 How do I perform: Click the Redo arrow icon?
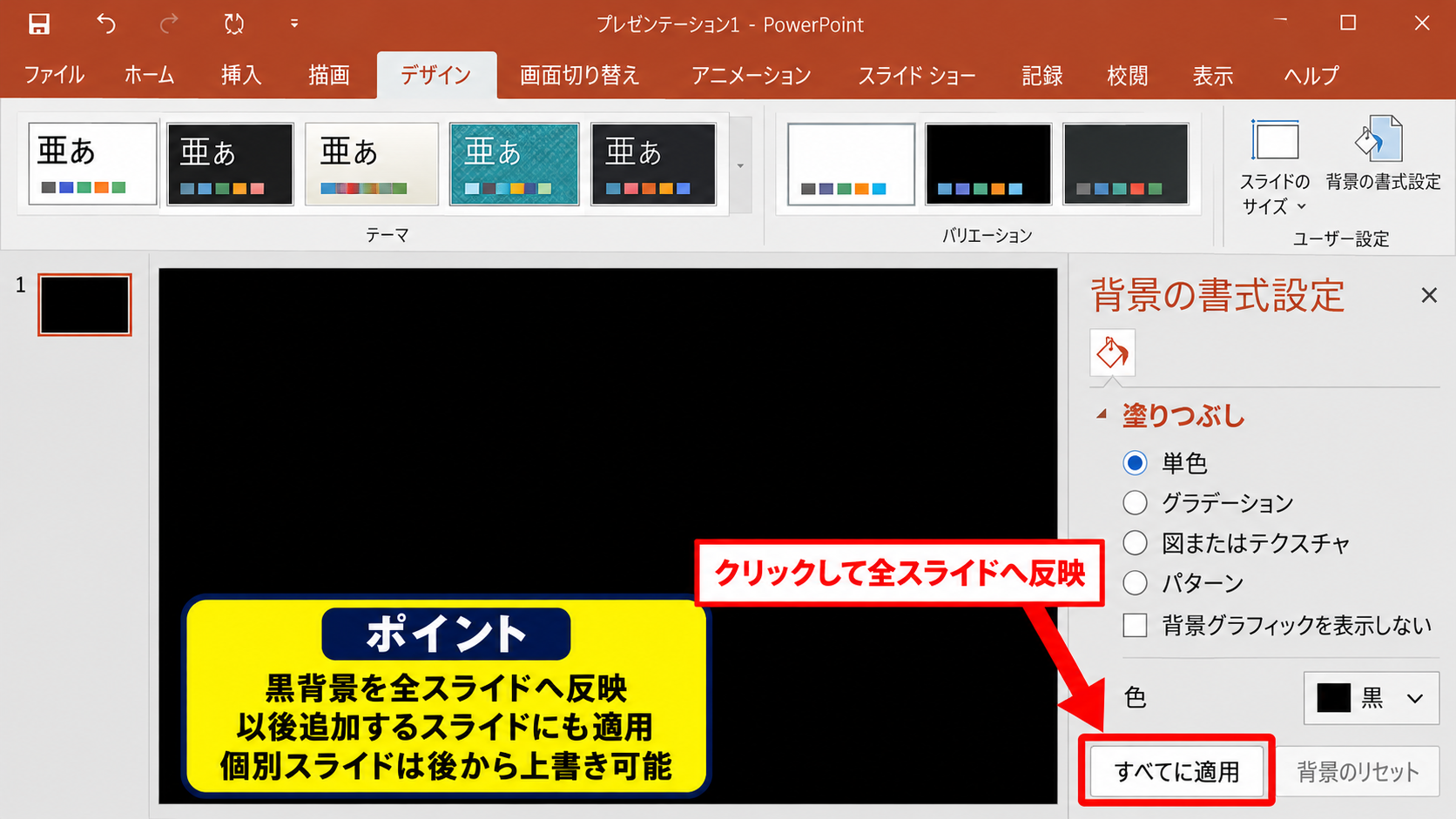coord(169,23)
